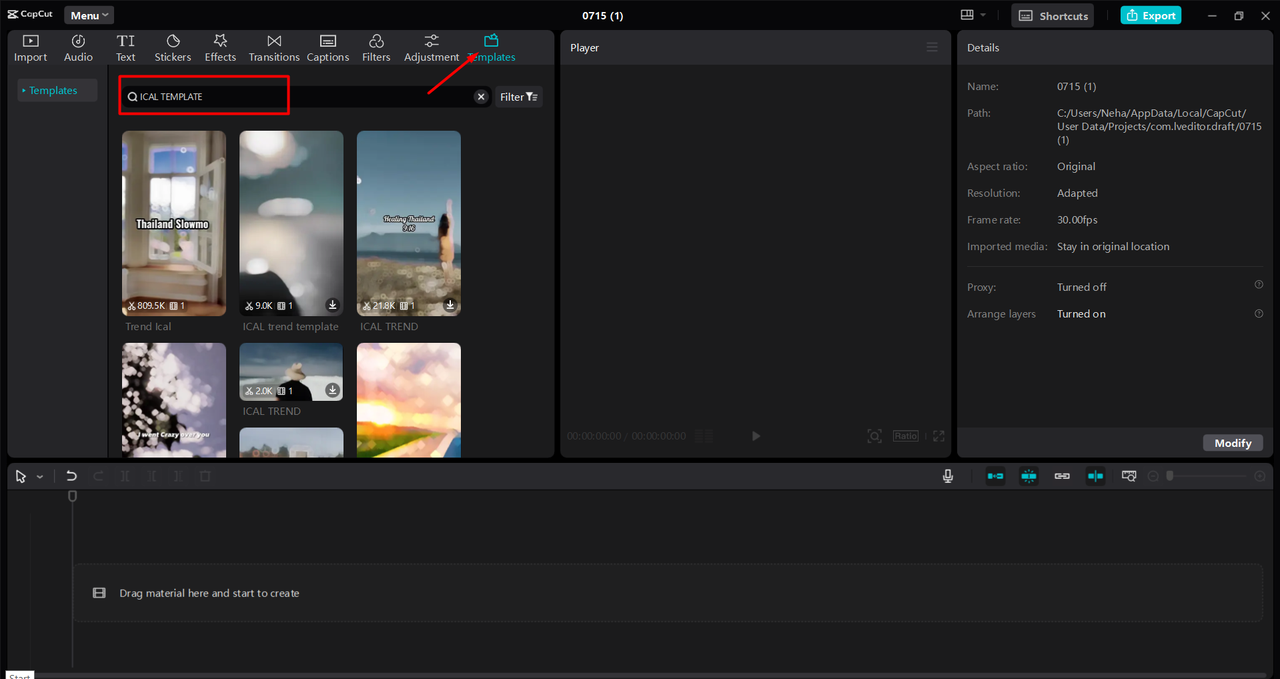1280x679 pixels.
Task: Clear the template search text
Action: pos(481,97)
